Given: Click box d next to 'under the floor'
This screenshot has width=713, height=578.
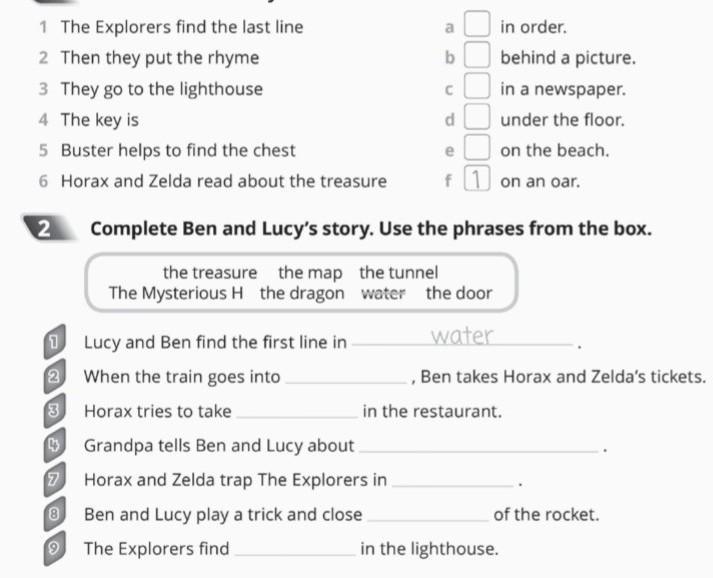Looking at the screenshot, I should pos(480,120).
